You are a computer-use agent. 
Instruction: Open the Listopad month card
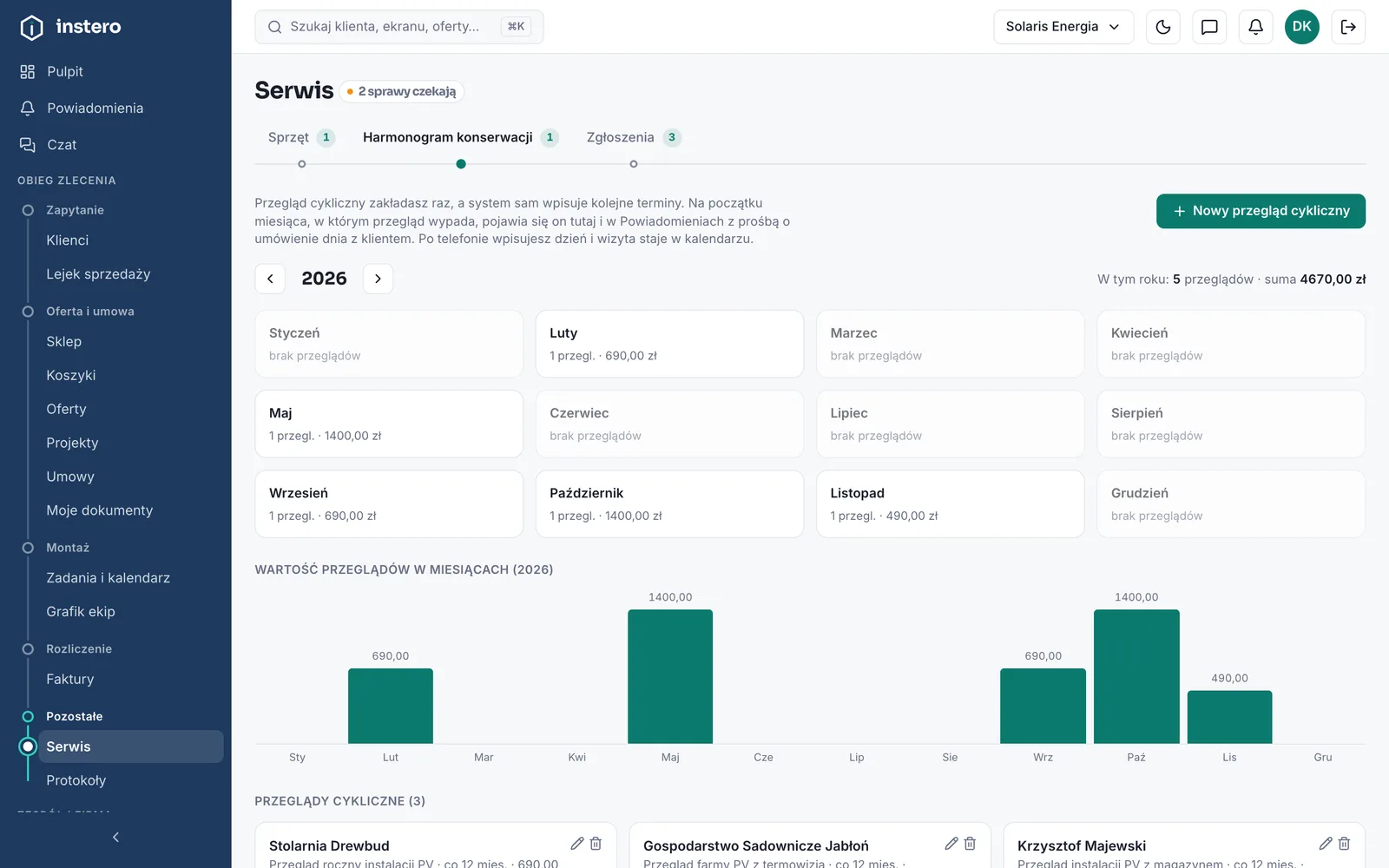coord(950,503)
